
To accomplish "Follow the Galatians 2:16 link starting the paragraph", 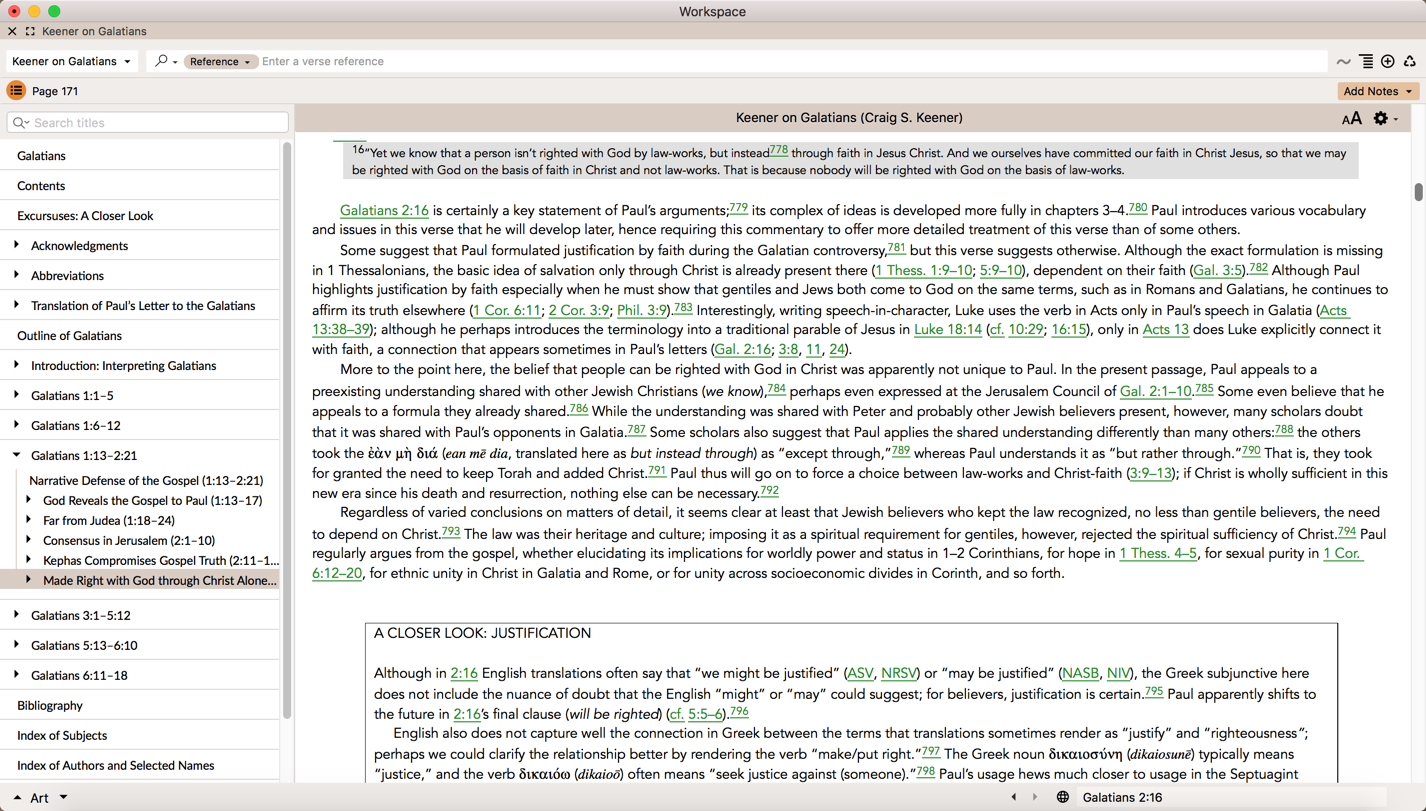I will (384, 210).
